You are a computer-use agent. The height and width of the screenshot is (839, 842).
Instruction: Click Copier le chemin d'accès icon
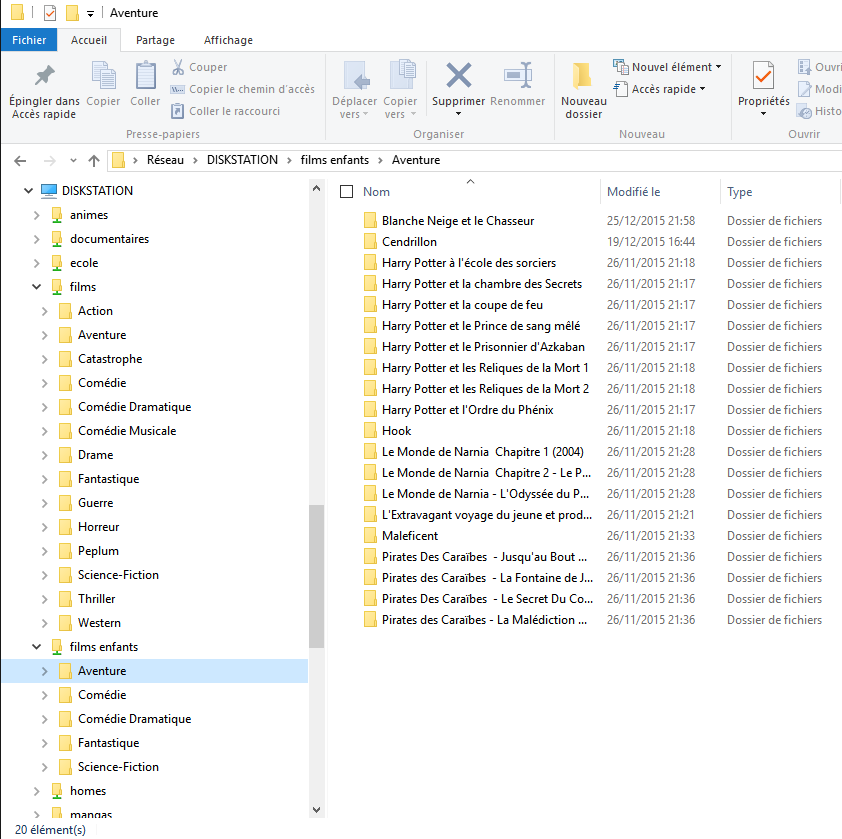(x=178, y=89)
